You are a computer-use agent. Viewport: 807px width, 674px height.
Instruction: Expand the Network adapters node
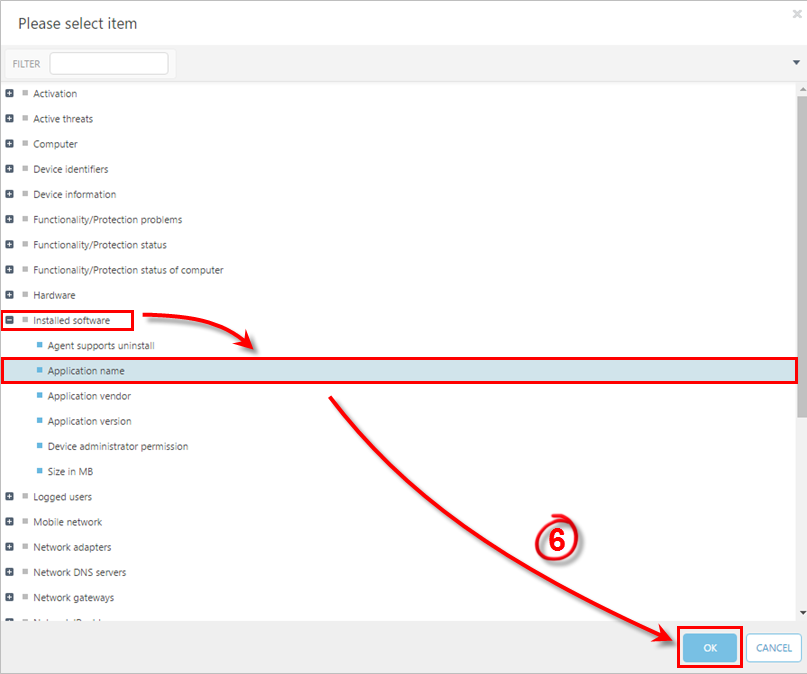point(10,548)
